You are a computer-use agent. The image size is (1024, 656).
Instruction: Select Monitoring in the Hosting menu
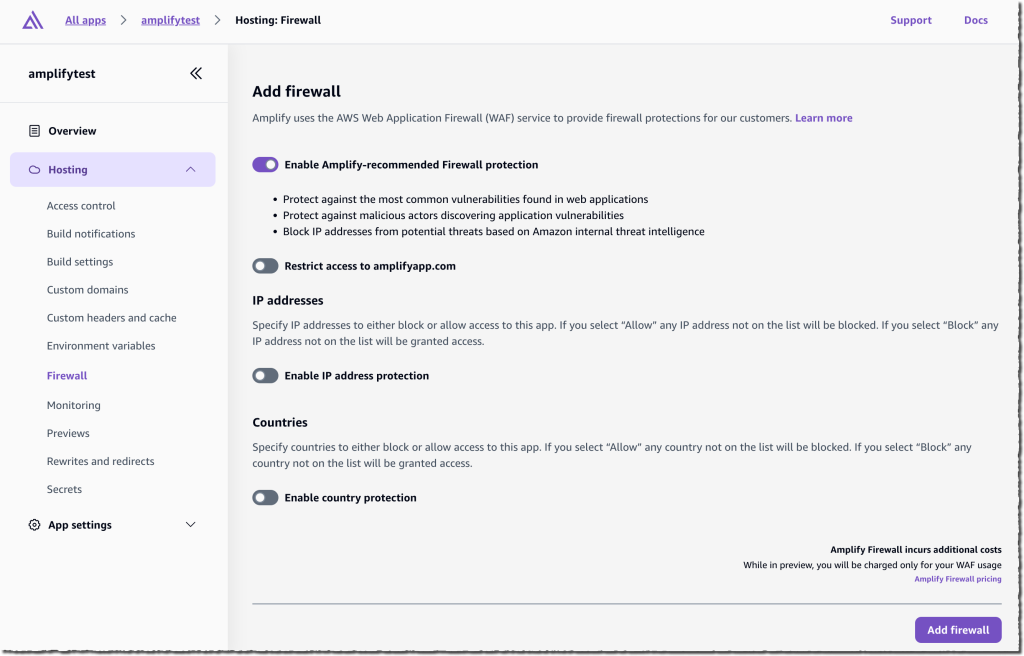tap(74, 405)
